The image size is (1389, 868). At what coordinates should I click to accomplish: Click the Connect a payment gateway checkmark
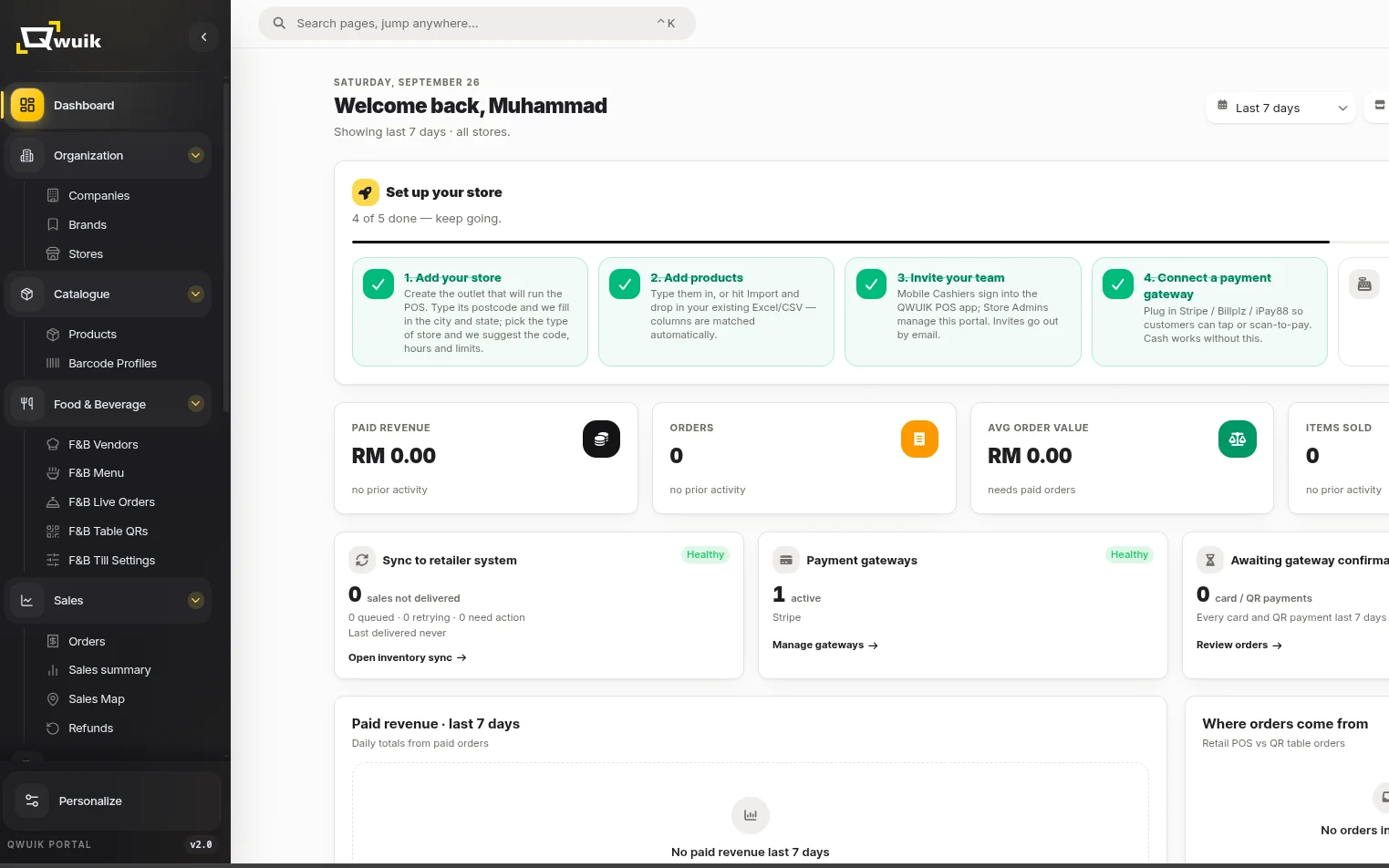click(1118, 284)
